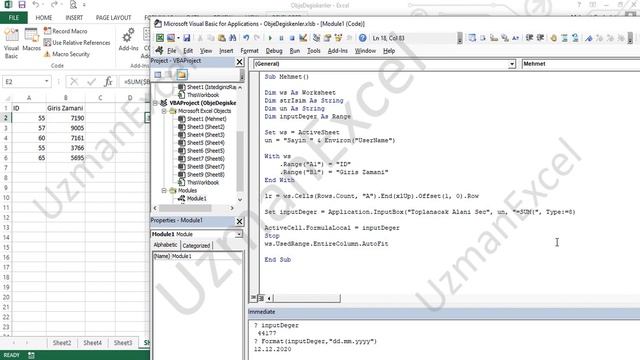Save the VBA project with disk icon
Viewport: 640px width, 360px height.
187,38
